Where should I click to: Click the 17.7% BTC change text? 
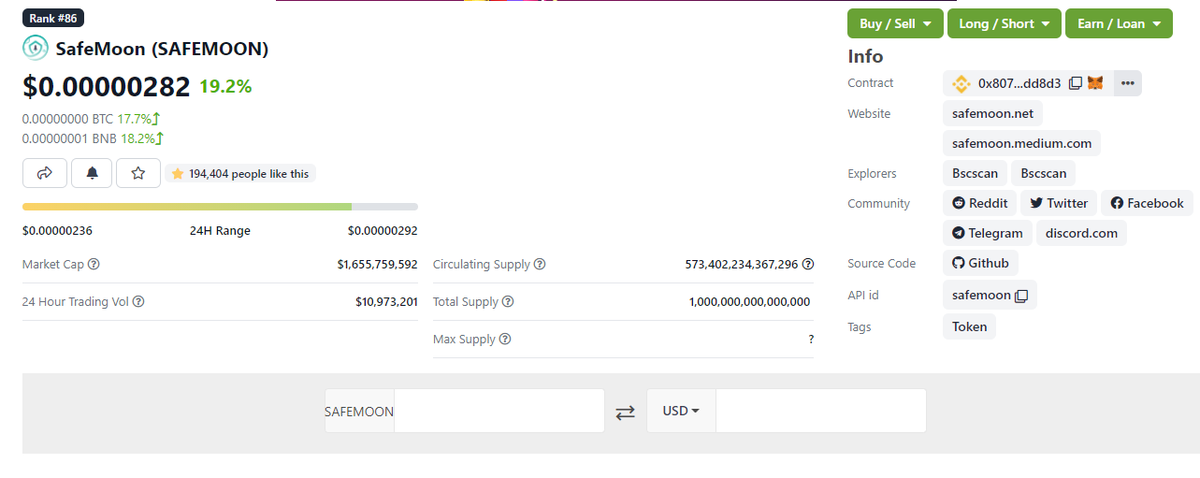point(135,118)
